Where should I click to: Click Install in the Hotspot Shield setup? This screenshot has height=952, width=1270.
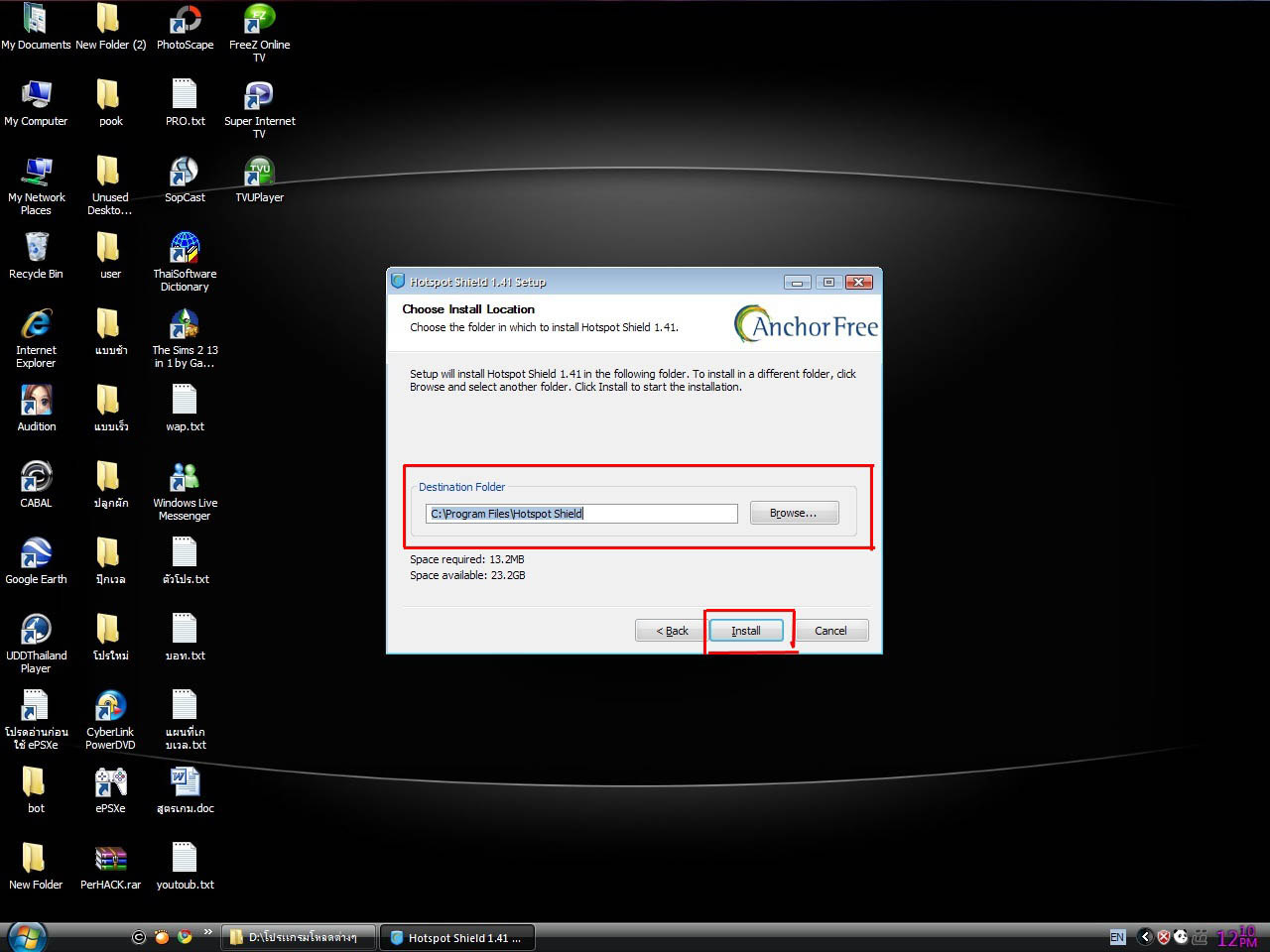click(x=745, y=631)
